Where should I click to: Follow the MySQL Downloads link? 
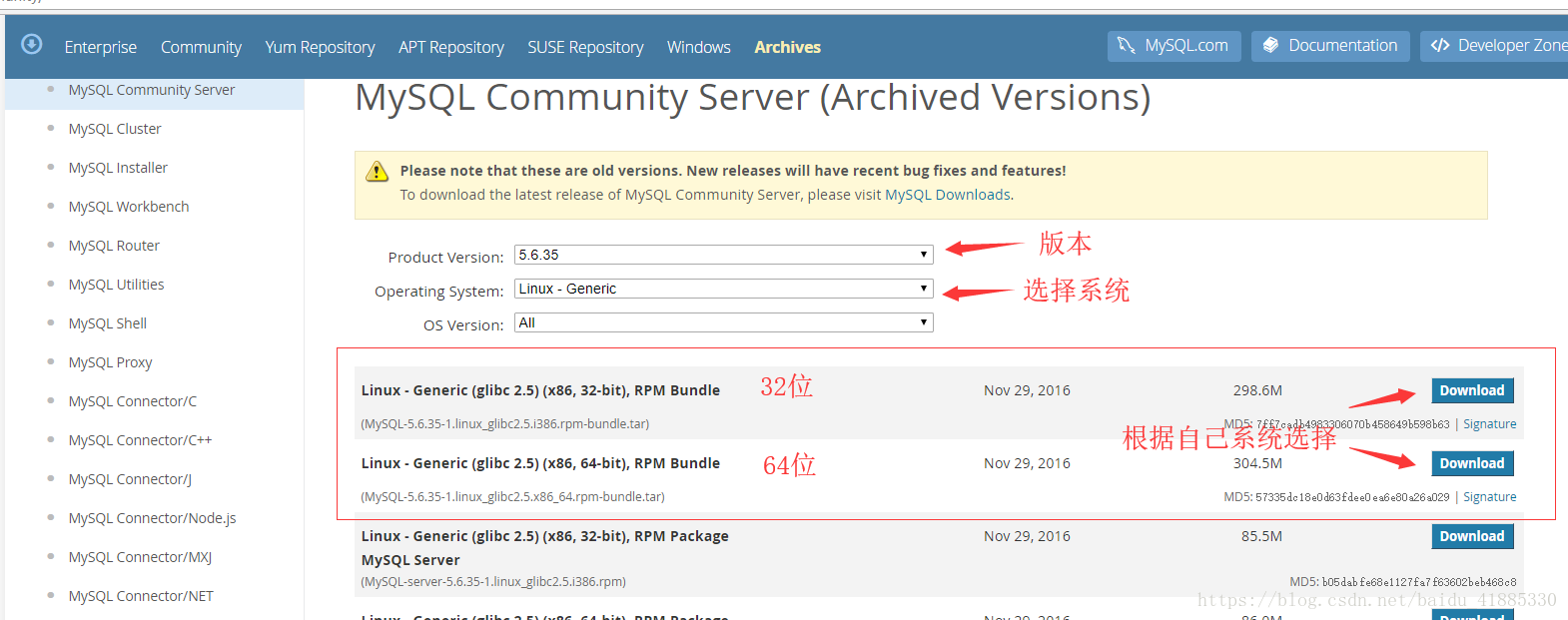948,195
